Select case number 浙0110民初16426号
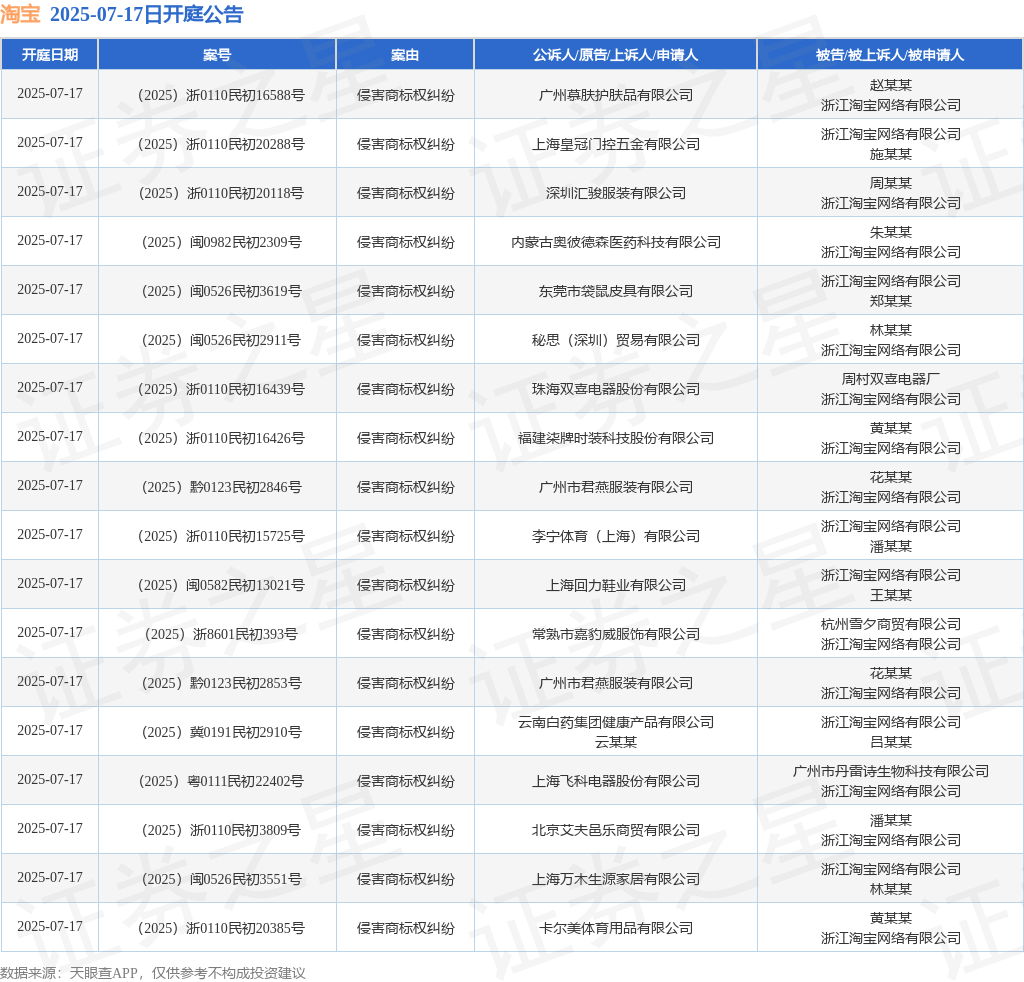This screenshot has height=982, width=1024. pos(221,438)
